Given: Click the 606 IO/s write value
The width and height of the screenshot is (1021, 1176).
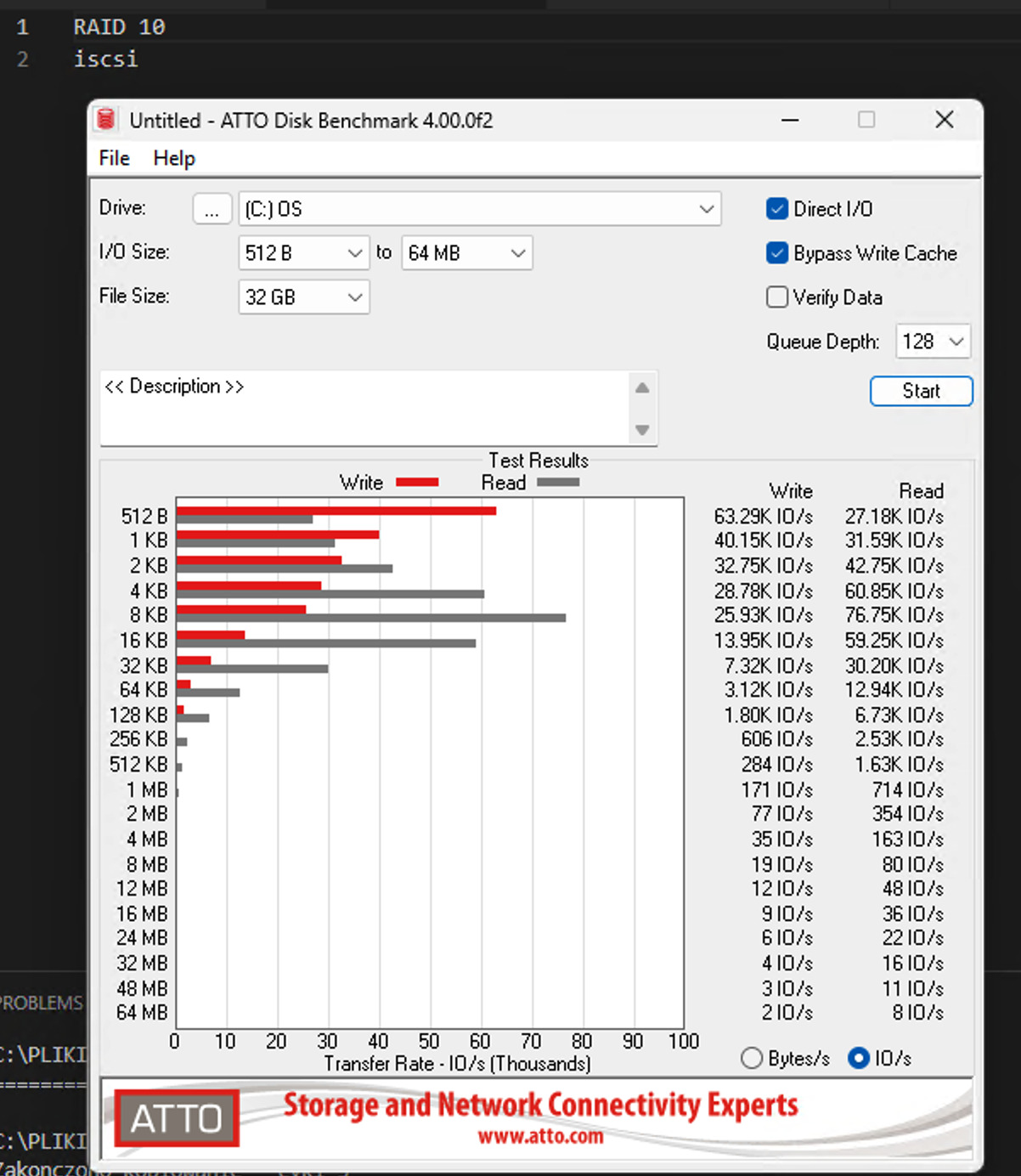Looking at the screenshot, I should (x=777, y=739).
